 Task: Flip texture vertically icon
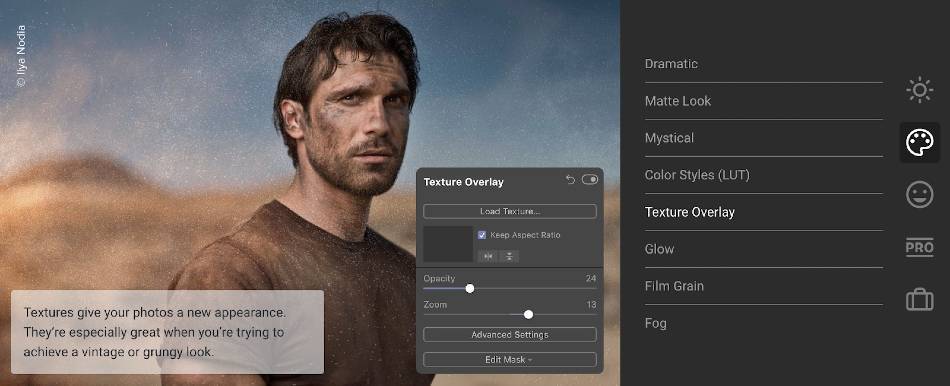pos(509,256)
